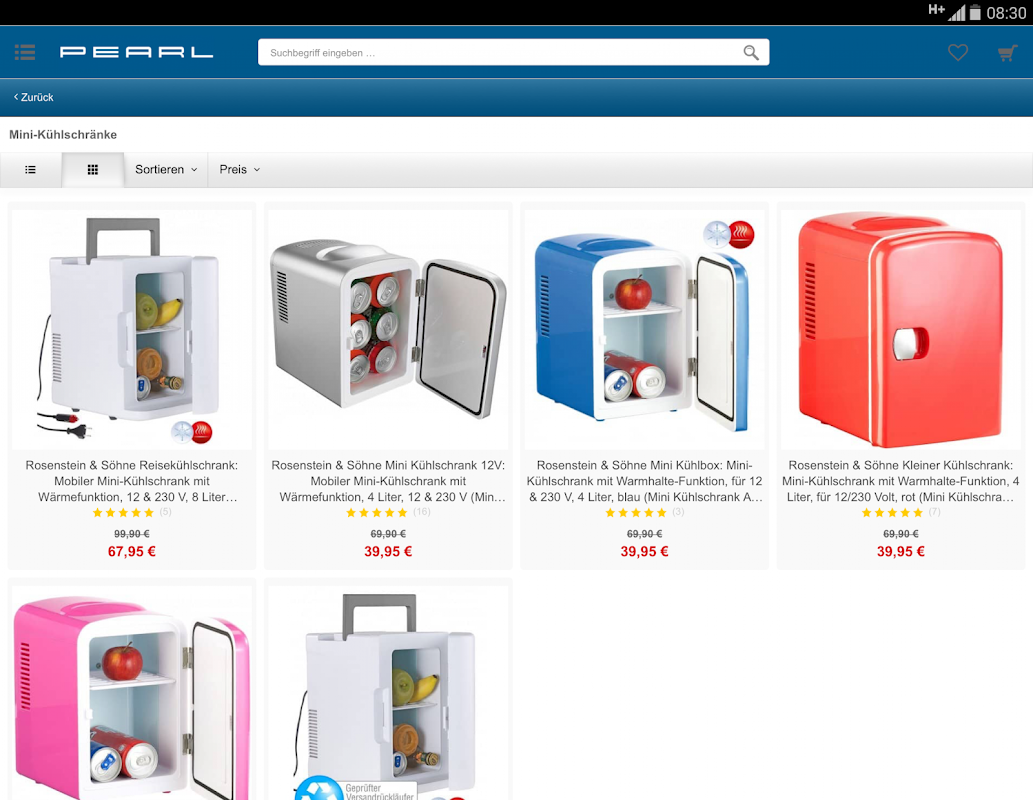Expand the Sortieren dropdown

(166, 169)
